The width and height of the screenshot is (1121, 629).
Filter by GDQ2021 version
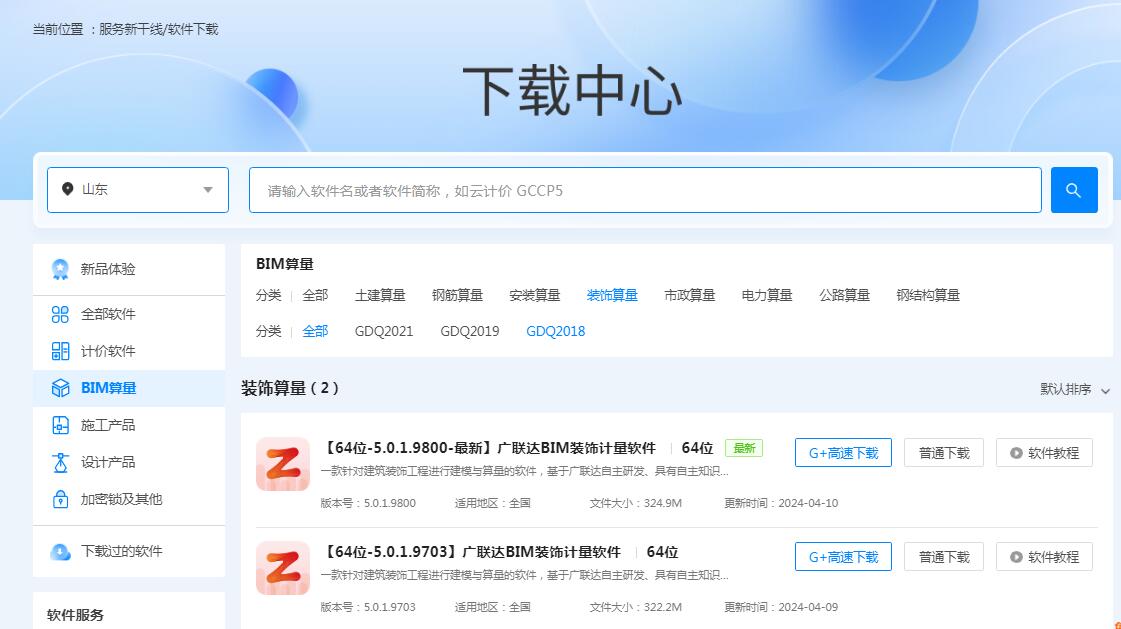(x=384, y=332)
